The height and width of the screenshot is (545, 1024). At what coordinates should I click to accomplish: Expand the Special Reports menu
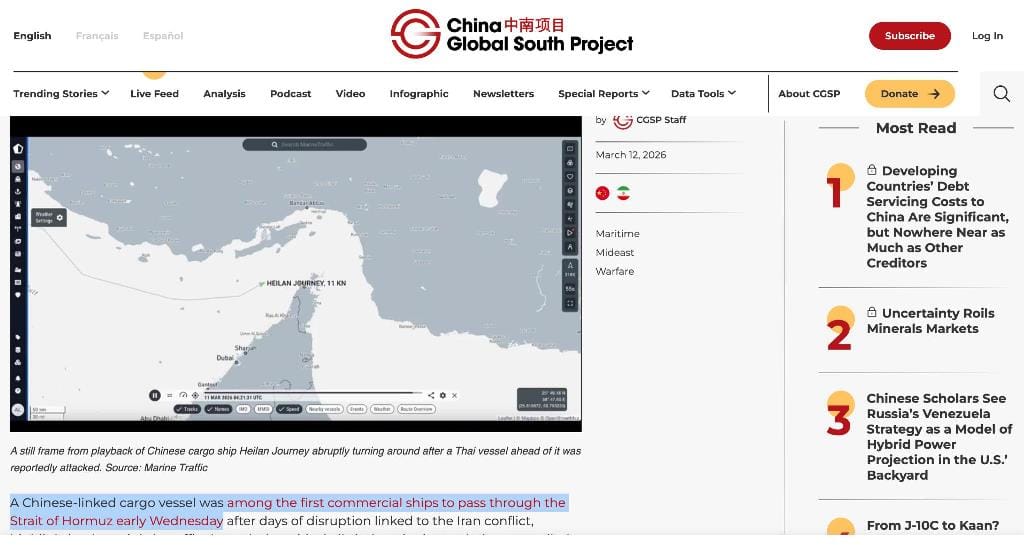click(603, 94)
